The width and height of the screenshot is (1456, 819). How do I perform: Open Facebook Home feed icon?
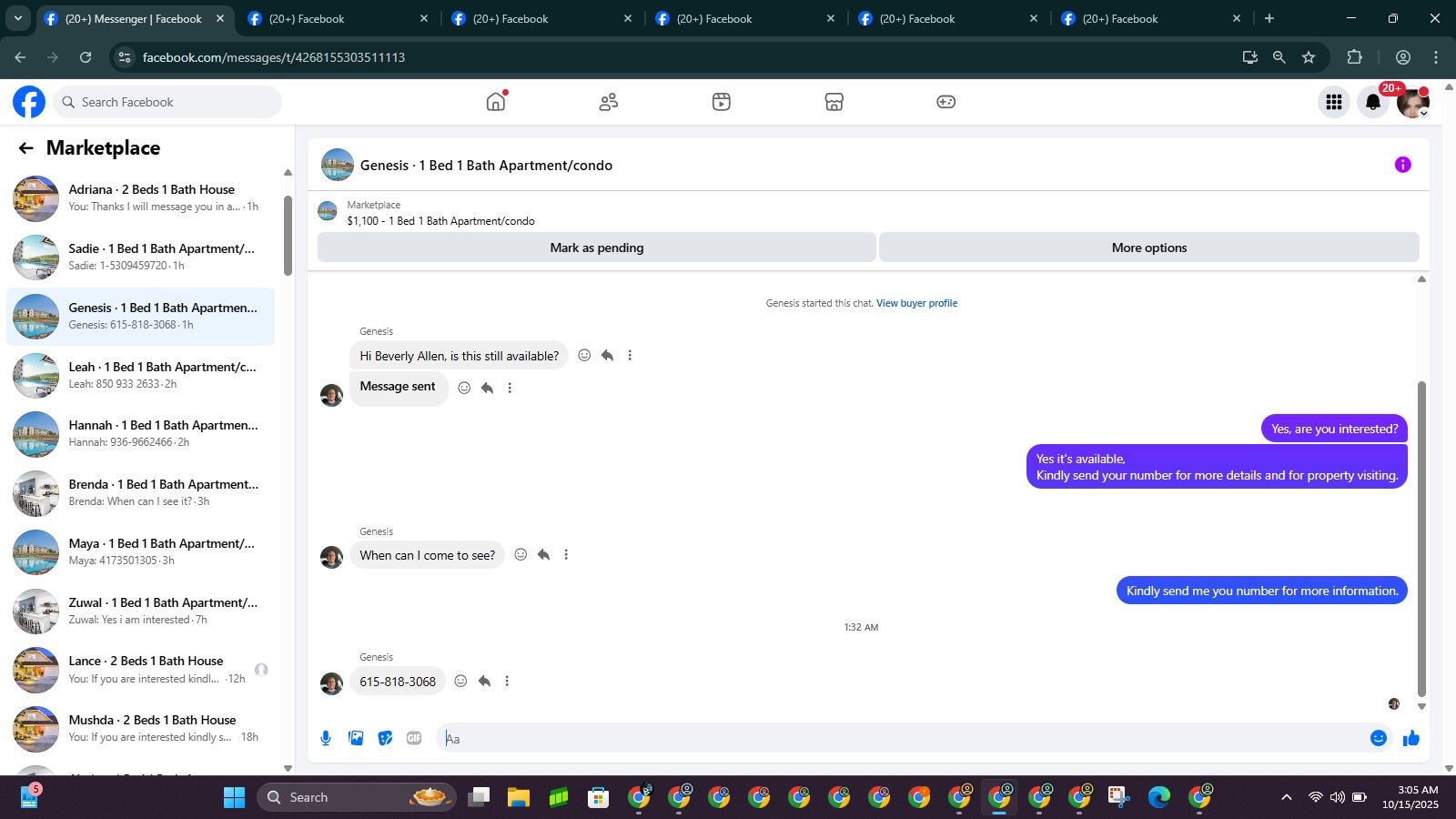(x=496, y=102)
